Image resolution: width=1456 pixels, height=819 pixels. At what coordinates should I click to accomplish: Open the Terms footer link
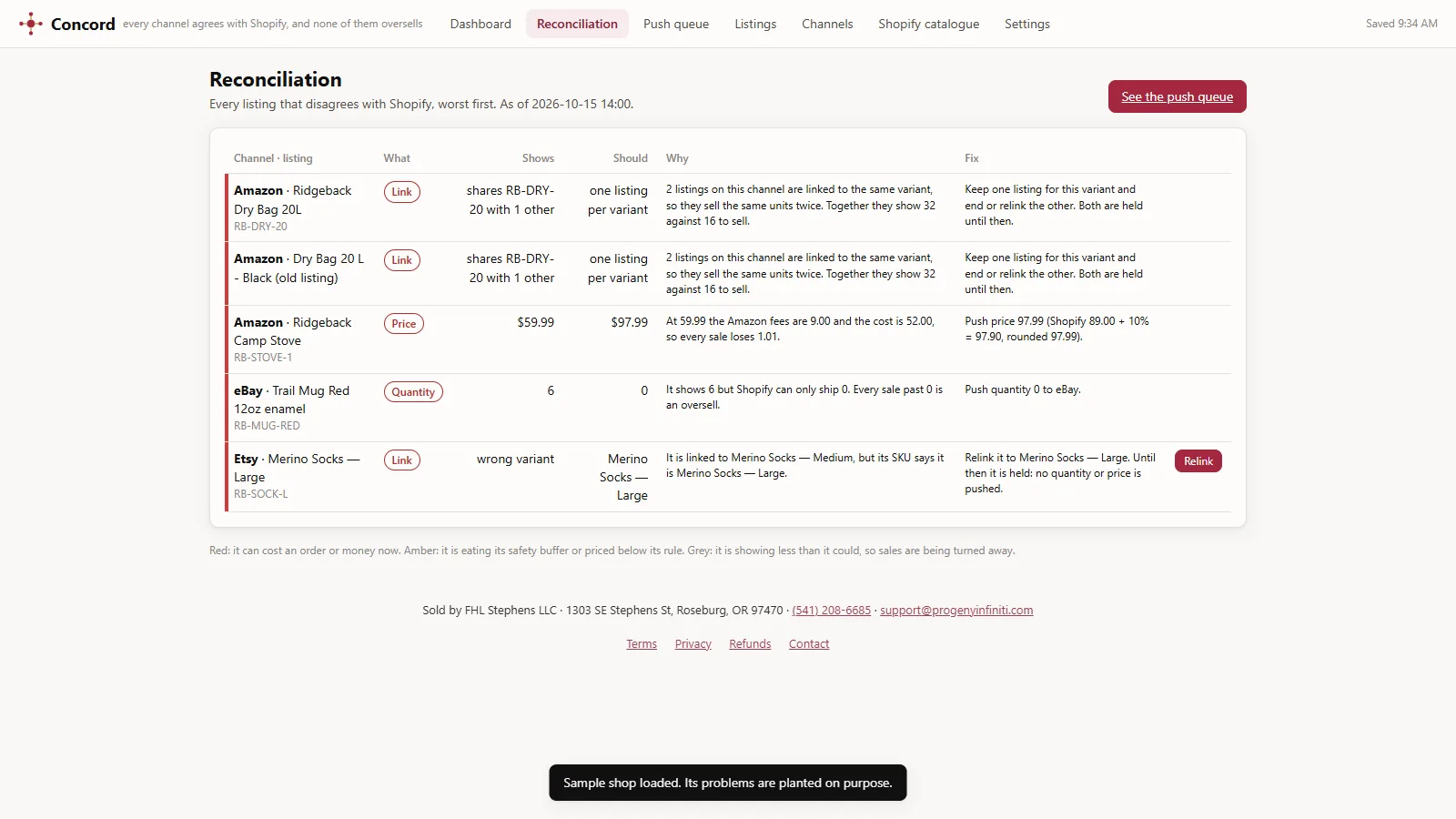(x=642, y=644)
